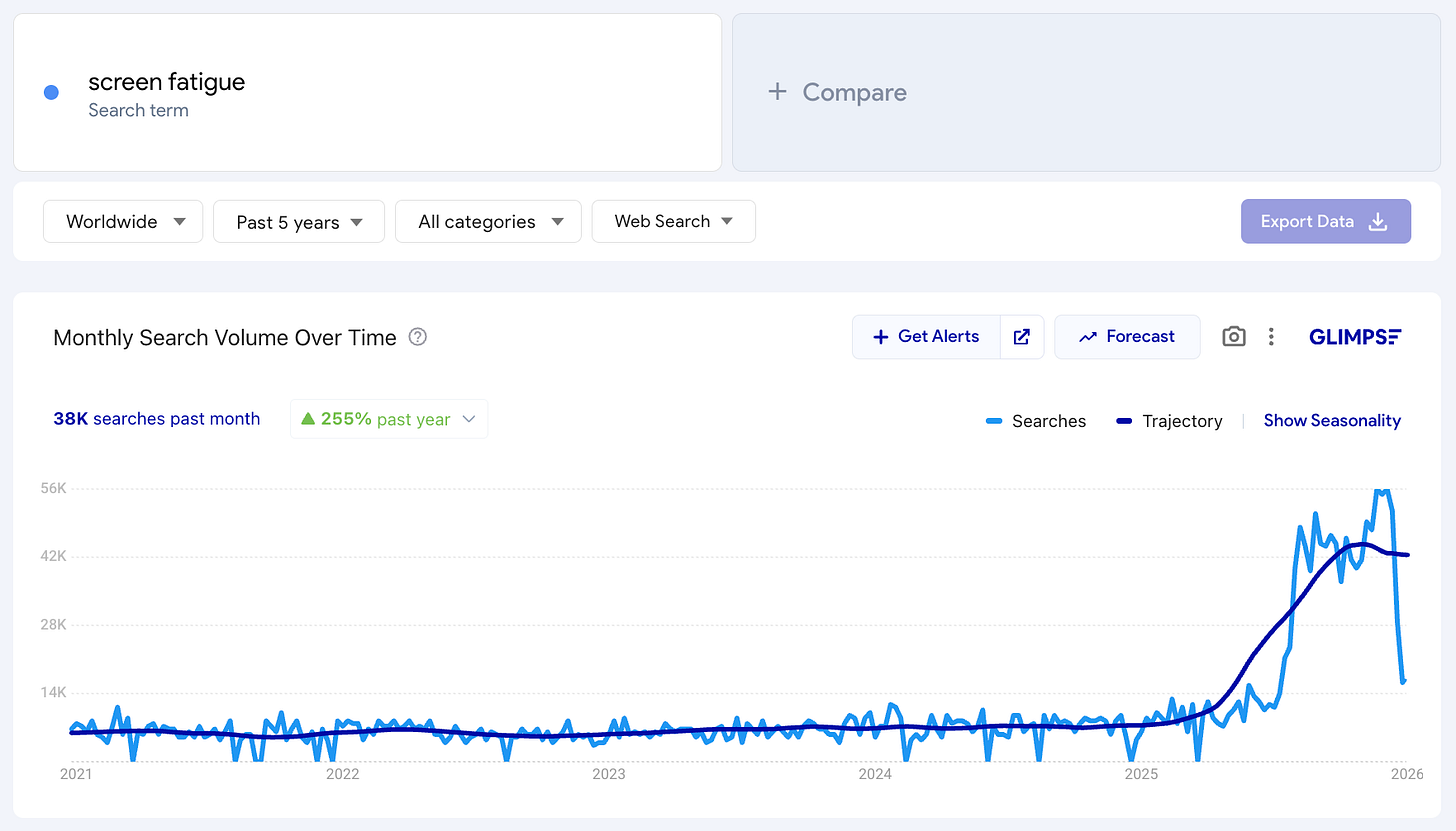Click the 38K searches past month text

[x=156, y=419]
